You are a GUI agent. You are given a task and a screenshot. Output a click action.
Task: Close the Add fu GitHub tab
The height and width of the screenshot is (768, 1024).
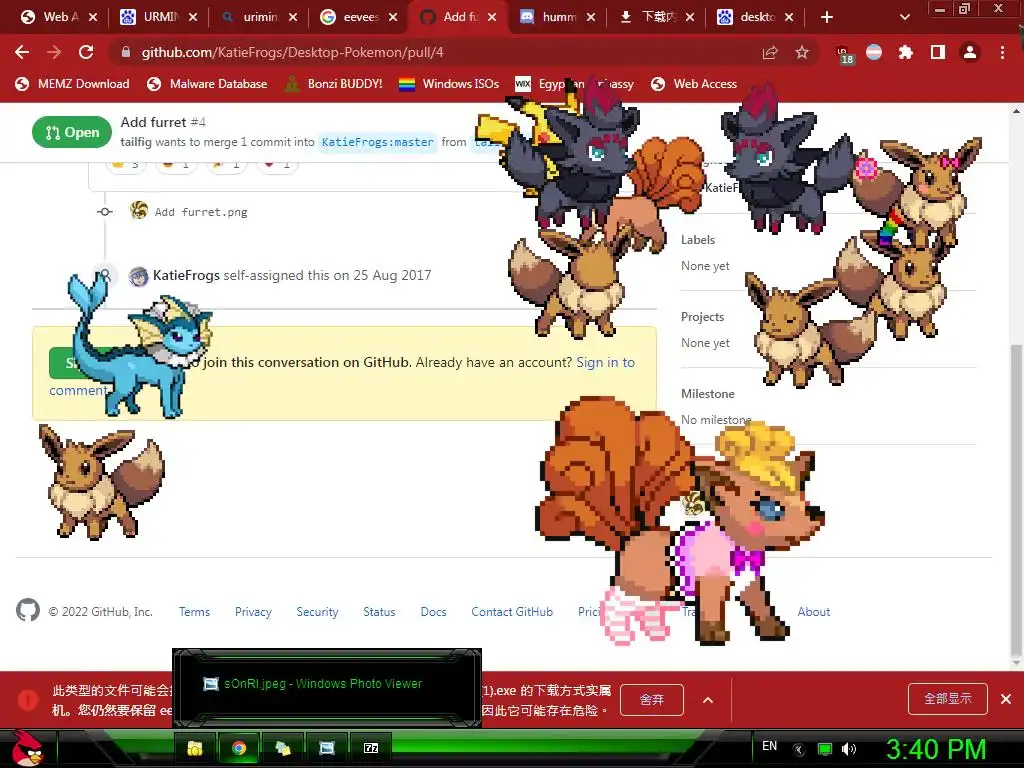pos(492,17)
